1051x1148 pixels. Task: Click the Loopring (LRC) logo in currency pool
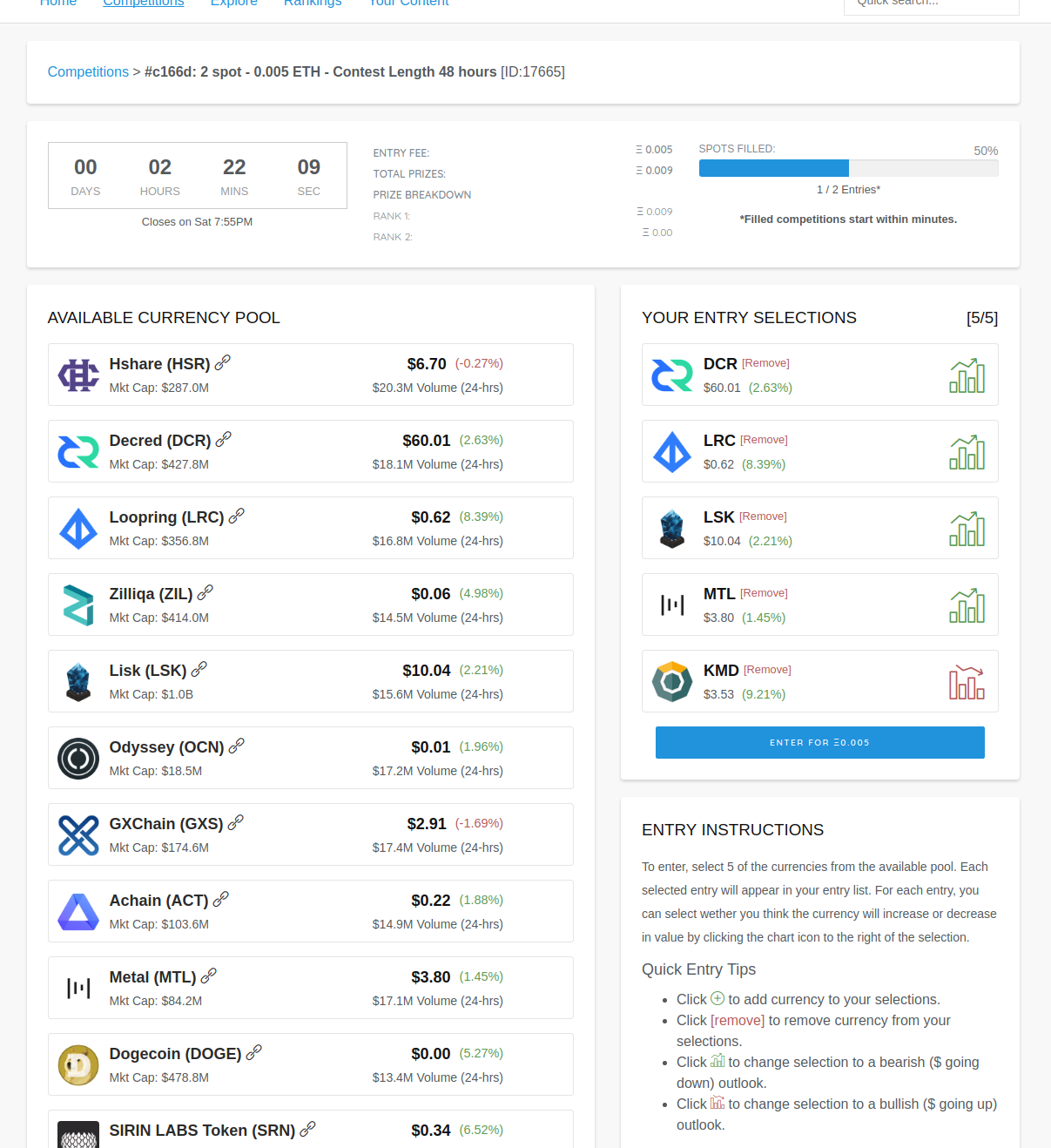tap(78, 528)
